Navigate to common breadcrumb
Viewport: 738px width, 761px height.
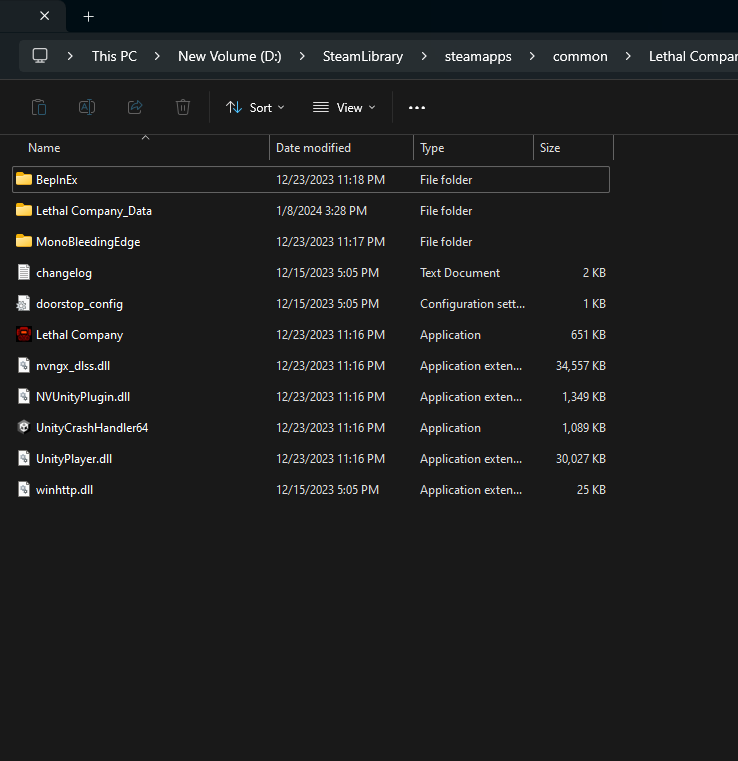tap(580, 56)
